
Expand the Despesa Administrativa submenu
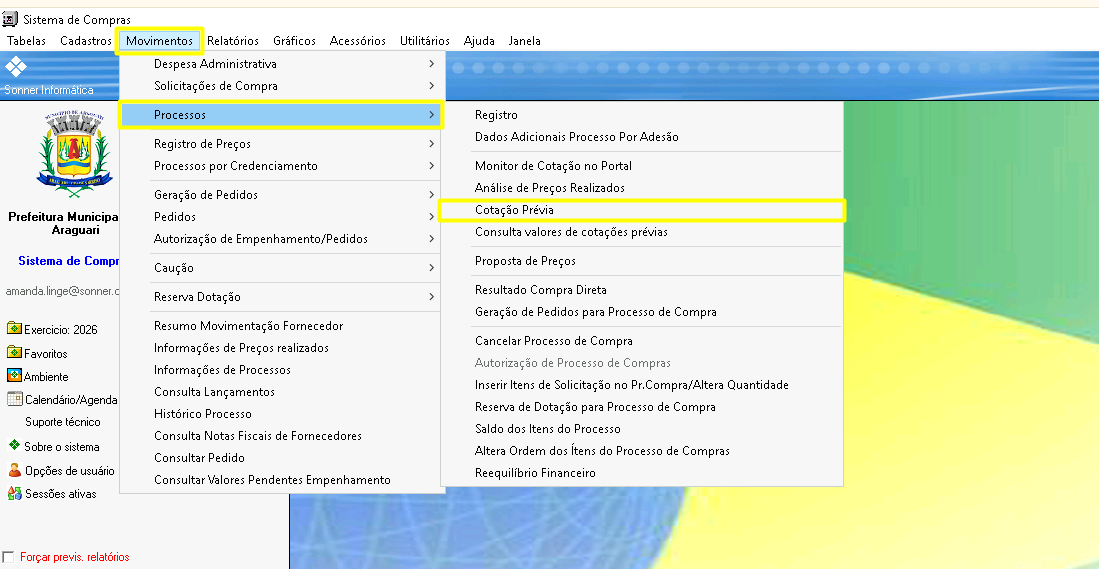(x=281, y=64)
